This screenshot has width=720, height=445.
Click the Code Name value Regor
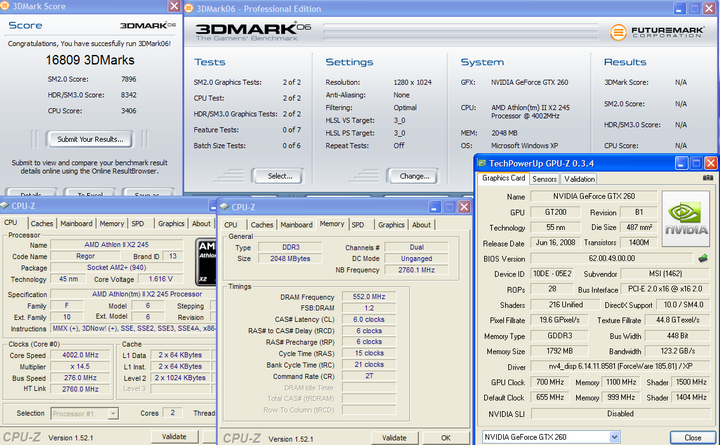pos(85,256)
